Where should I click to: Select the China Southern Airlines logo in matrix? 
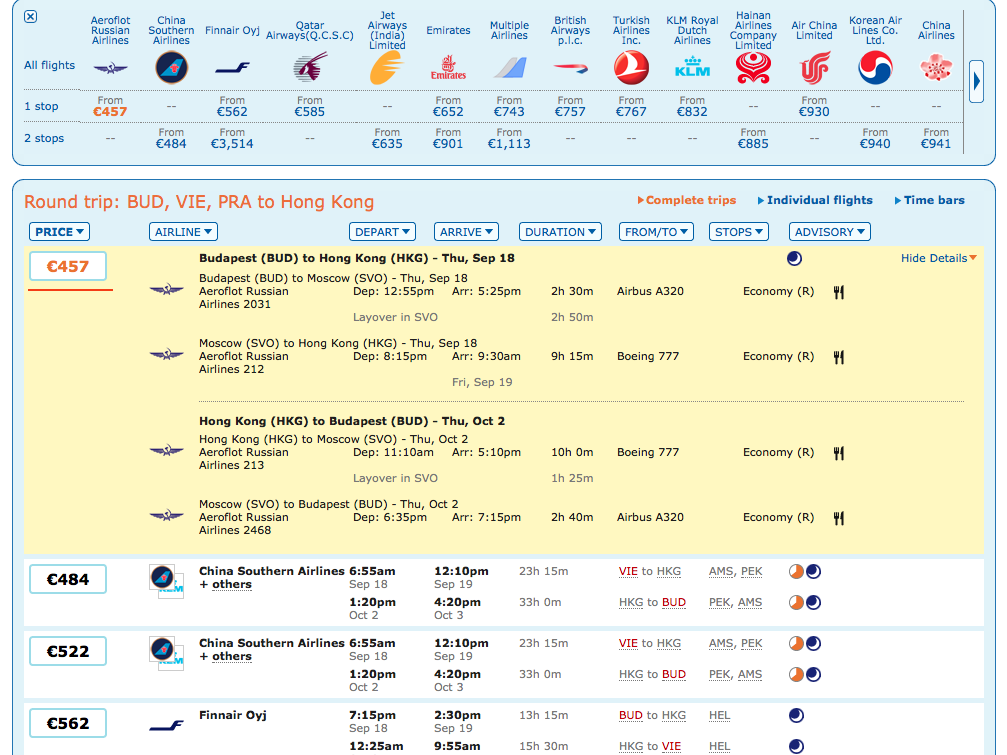[x=171, y=67]
